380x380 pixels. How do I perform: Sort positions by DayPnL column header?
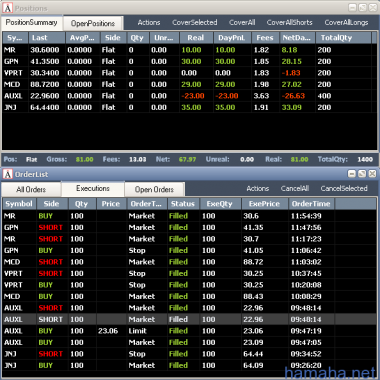point(232,38)
